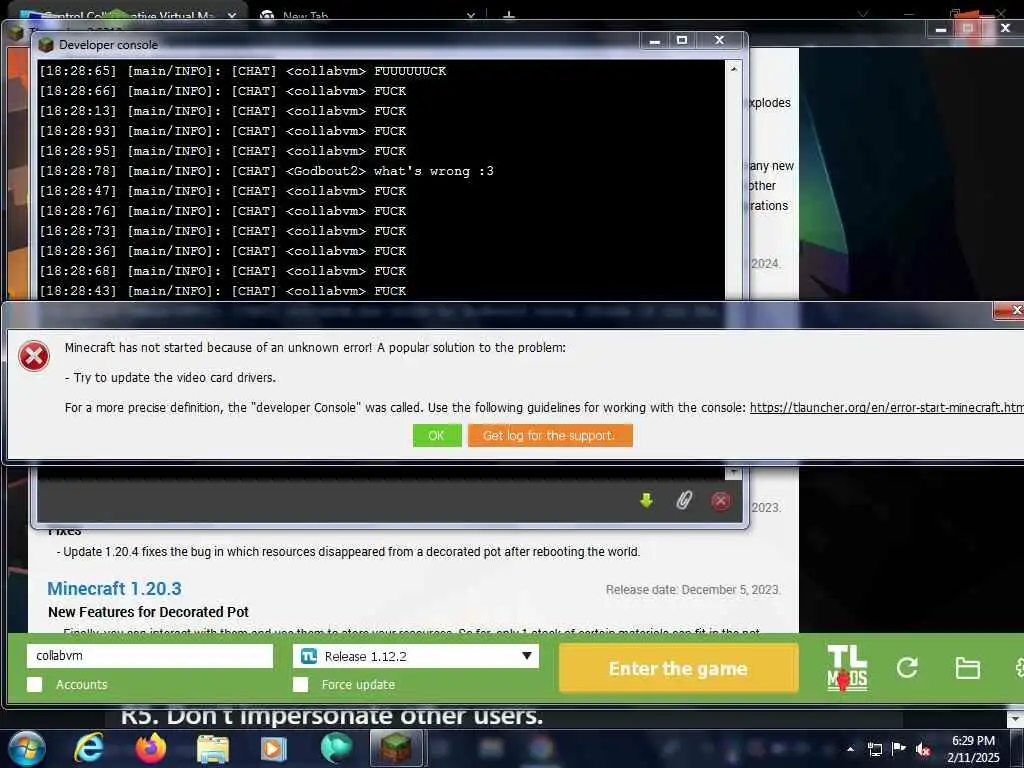Click the Developer console title bar cube icon
Screen dimensions: 1024x768
tap(45, 44)
